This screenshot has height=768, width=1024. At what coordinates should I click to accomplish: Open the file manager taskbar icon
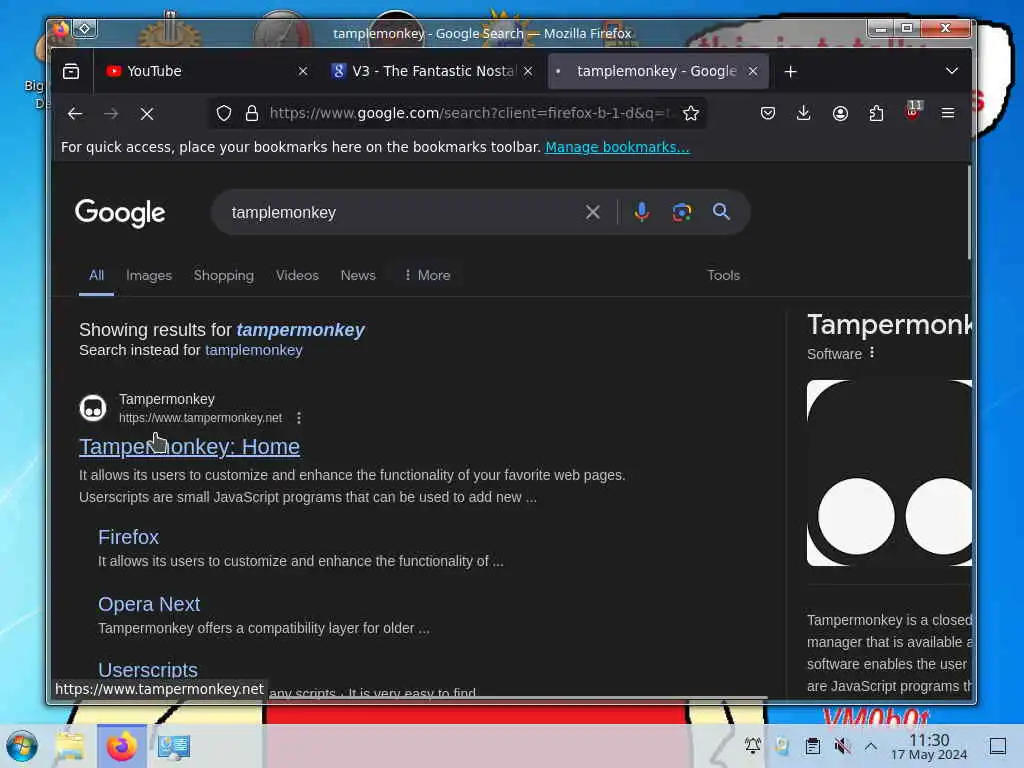tap(70, 746)
